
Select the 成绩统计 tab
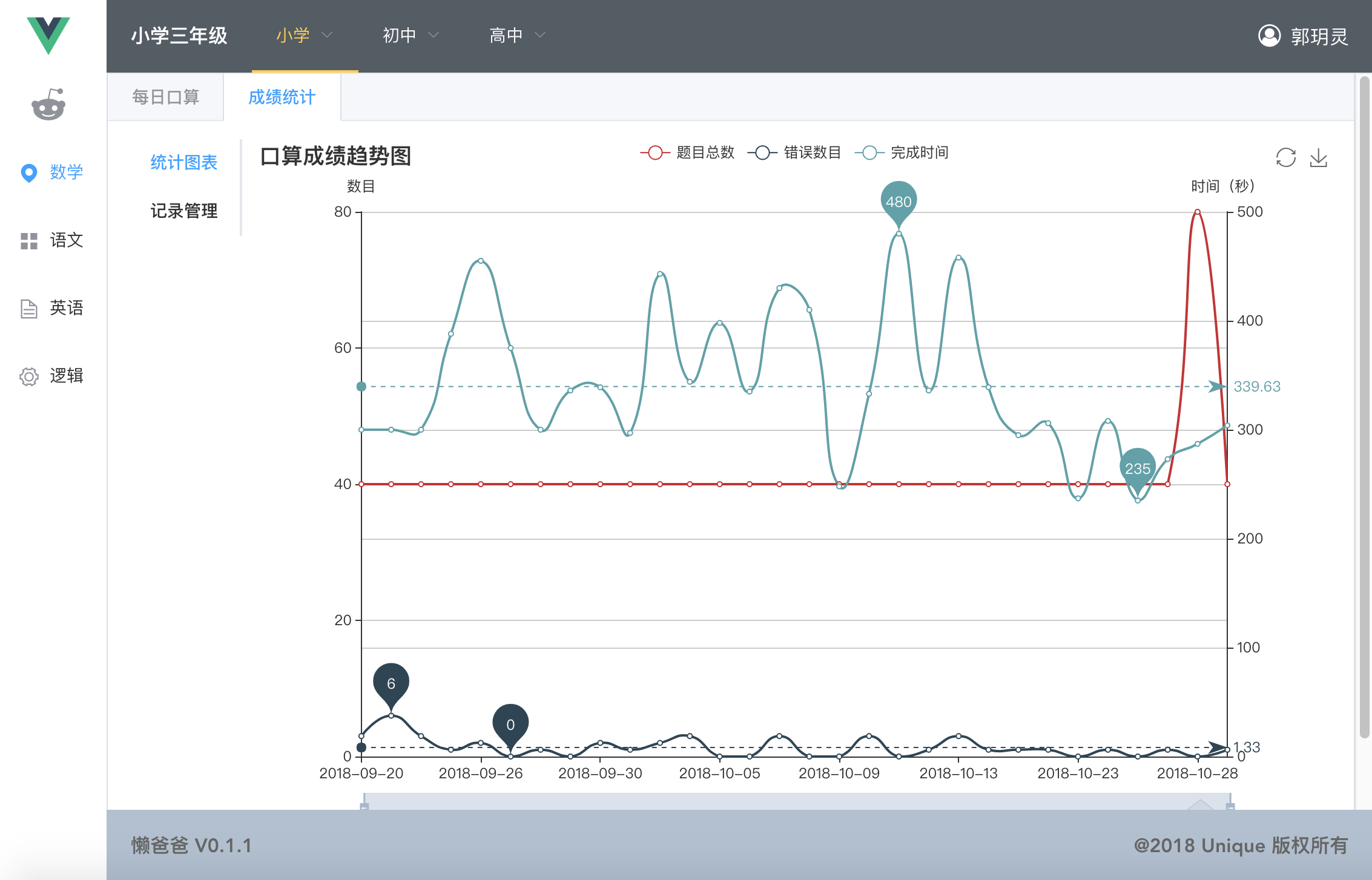pos(282,97)
